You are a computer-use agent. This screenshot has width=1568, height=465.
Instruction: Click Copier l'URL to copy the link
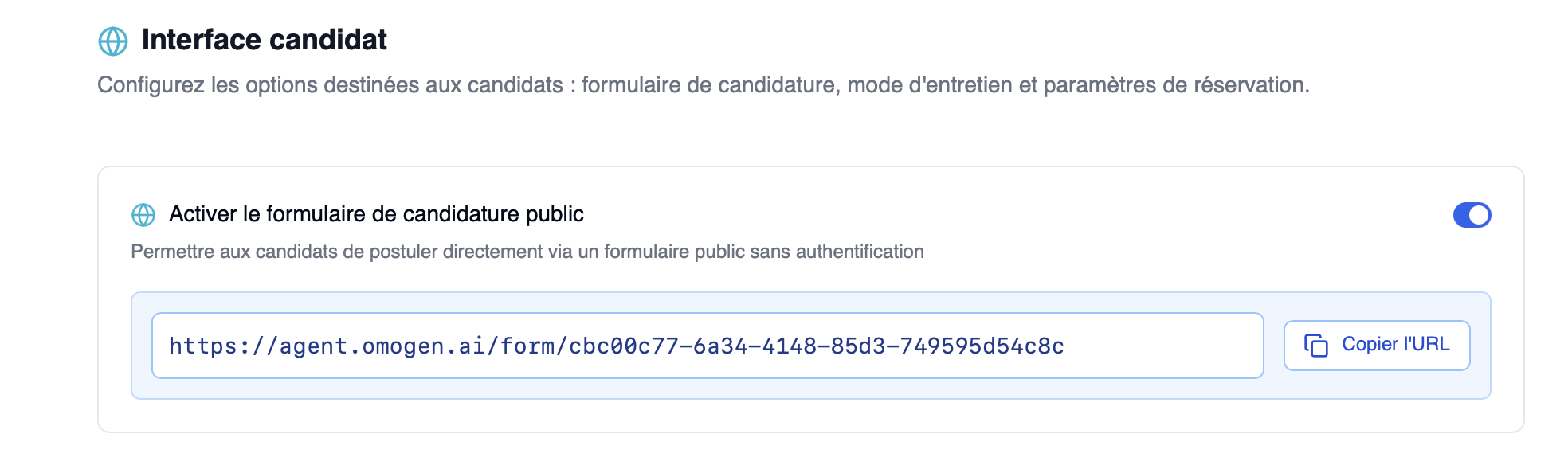[x=1376, y=344]
